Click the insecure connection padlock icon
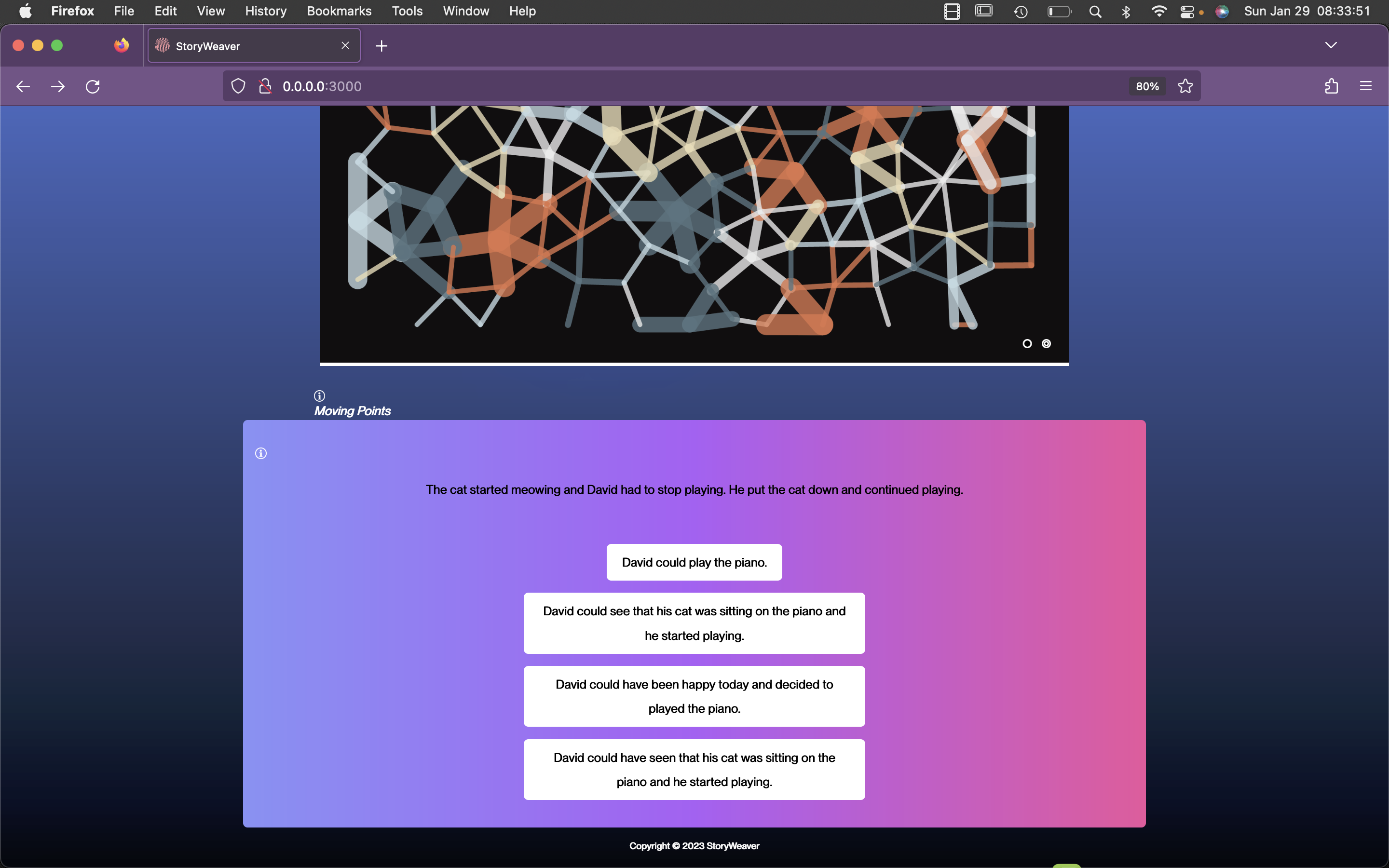This screenshot has width=1389, height=868. click(265, 86)
